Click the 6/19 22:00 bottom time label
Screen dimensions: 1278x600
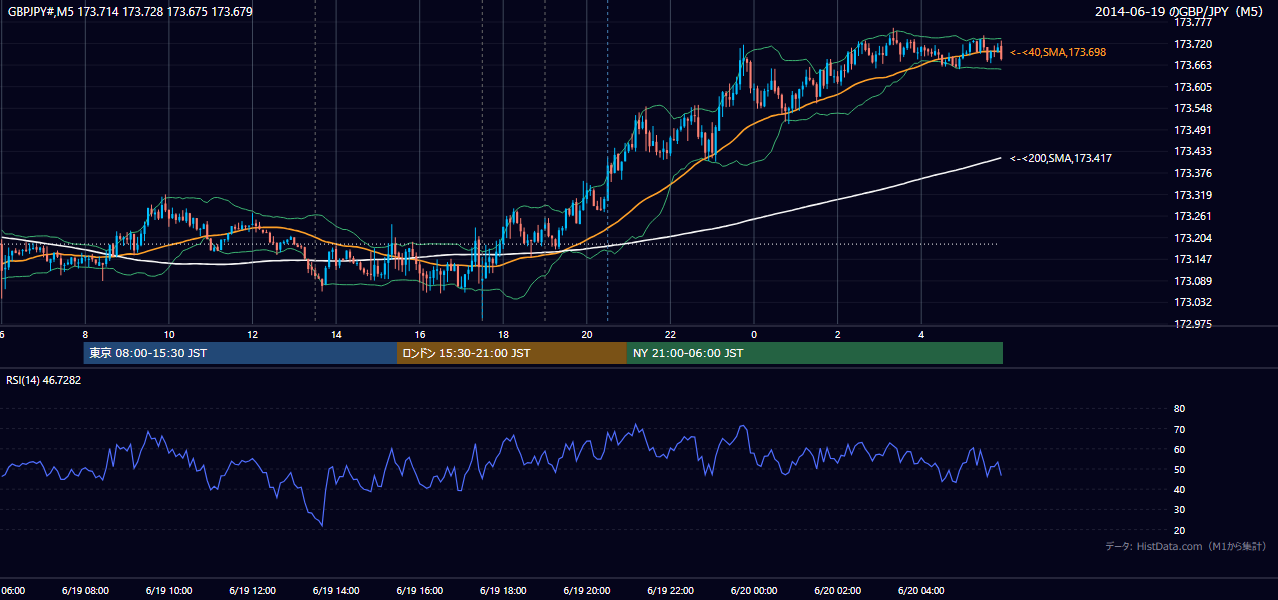(670, 591)
